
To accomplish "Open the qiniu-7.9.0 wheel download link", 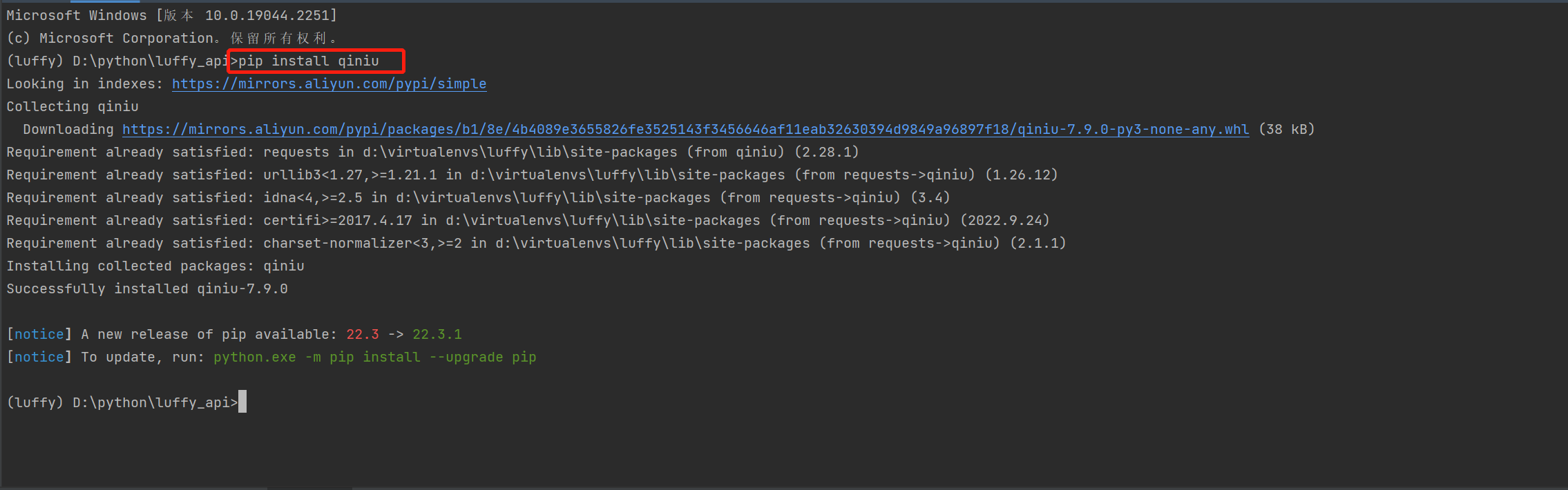I will click(685, 130).
